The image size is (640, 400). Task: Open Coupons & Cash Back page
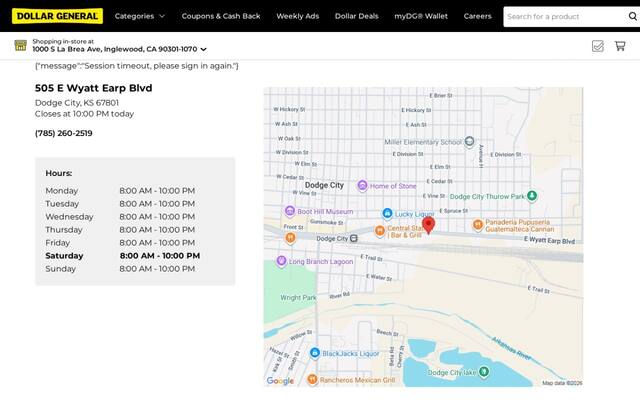221,16
